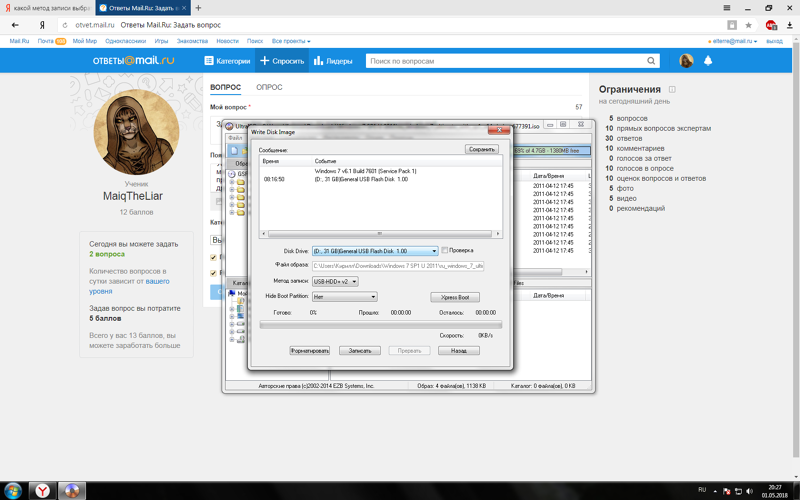Click the вашего уровня link
Screen dimensions: 800x500
coord(129,286)
